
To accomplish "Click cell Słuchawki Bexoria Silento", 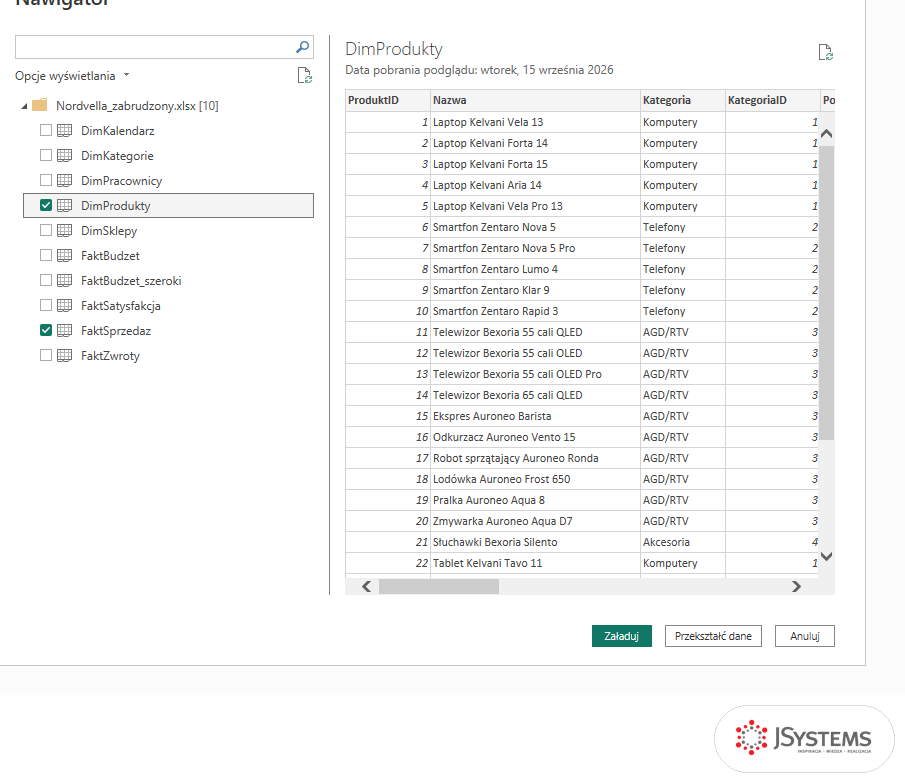I will coord(535,542).
